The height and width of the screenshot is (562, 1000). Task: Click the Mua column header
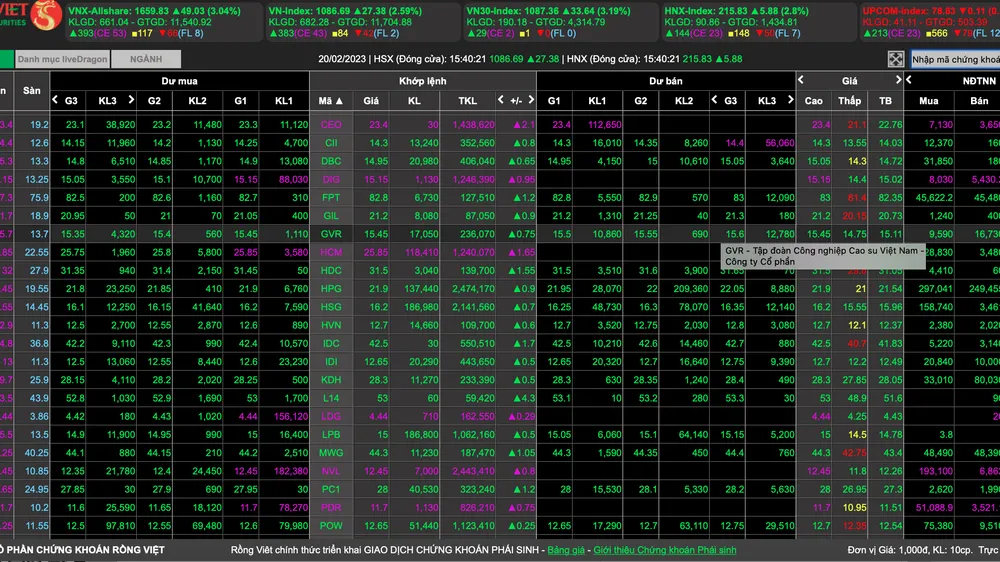tap(929, 101)
